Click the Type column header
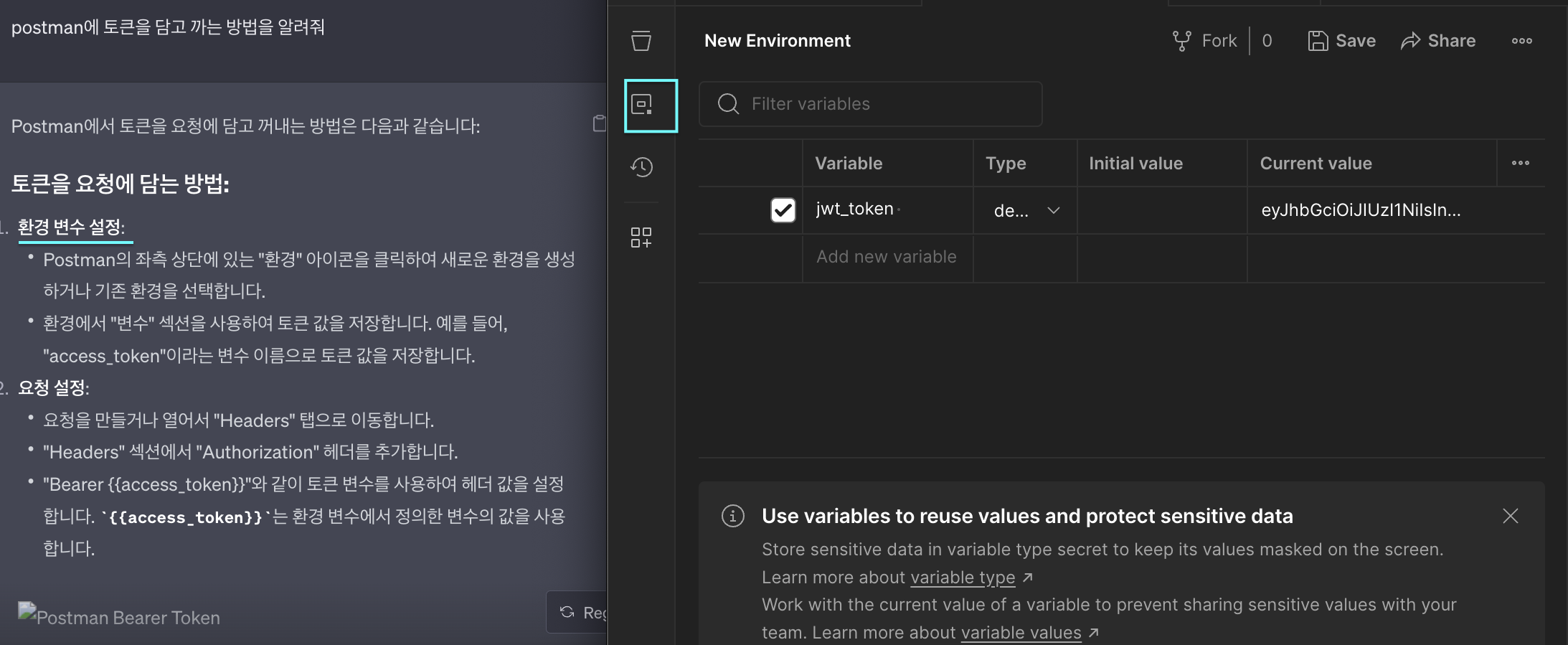Screen dimensions: 1568x645 pyautogui.click(x=1006, y=164)
